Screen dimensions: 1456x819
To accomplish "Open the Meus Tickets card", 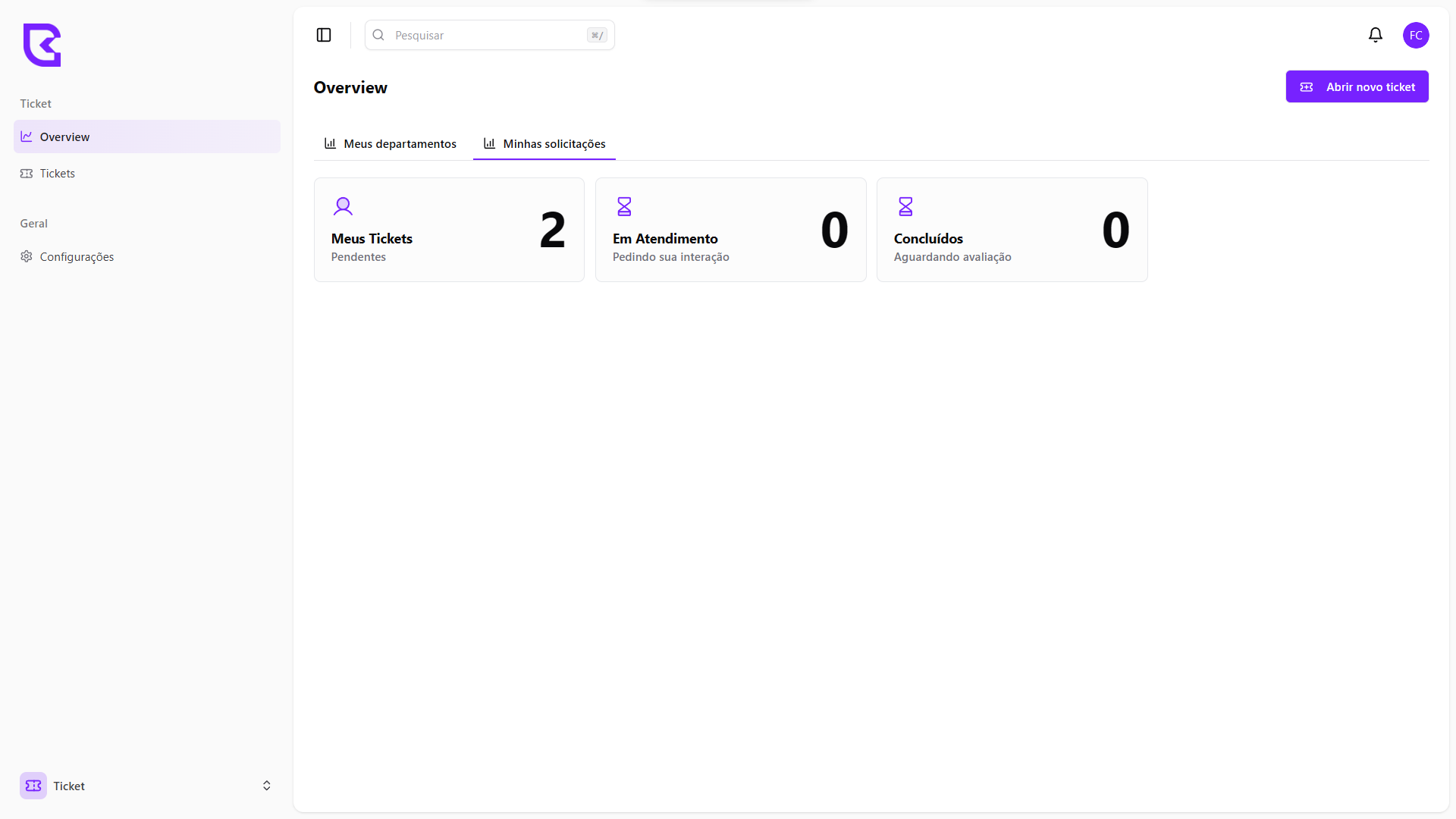I will (449, 230).
